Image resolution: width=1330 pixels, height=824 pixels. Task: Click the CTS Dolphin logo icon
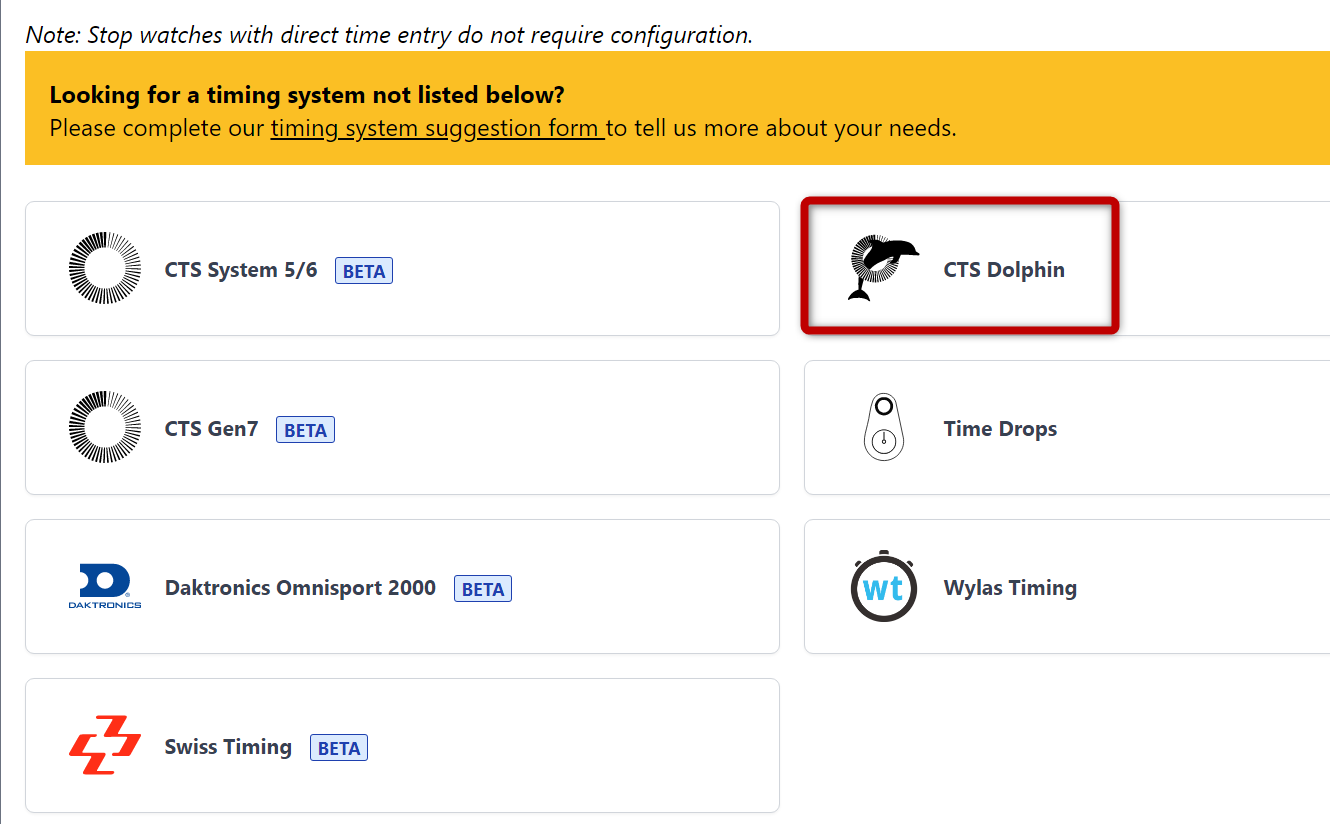pos(883,268)
